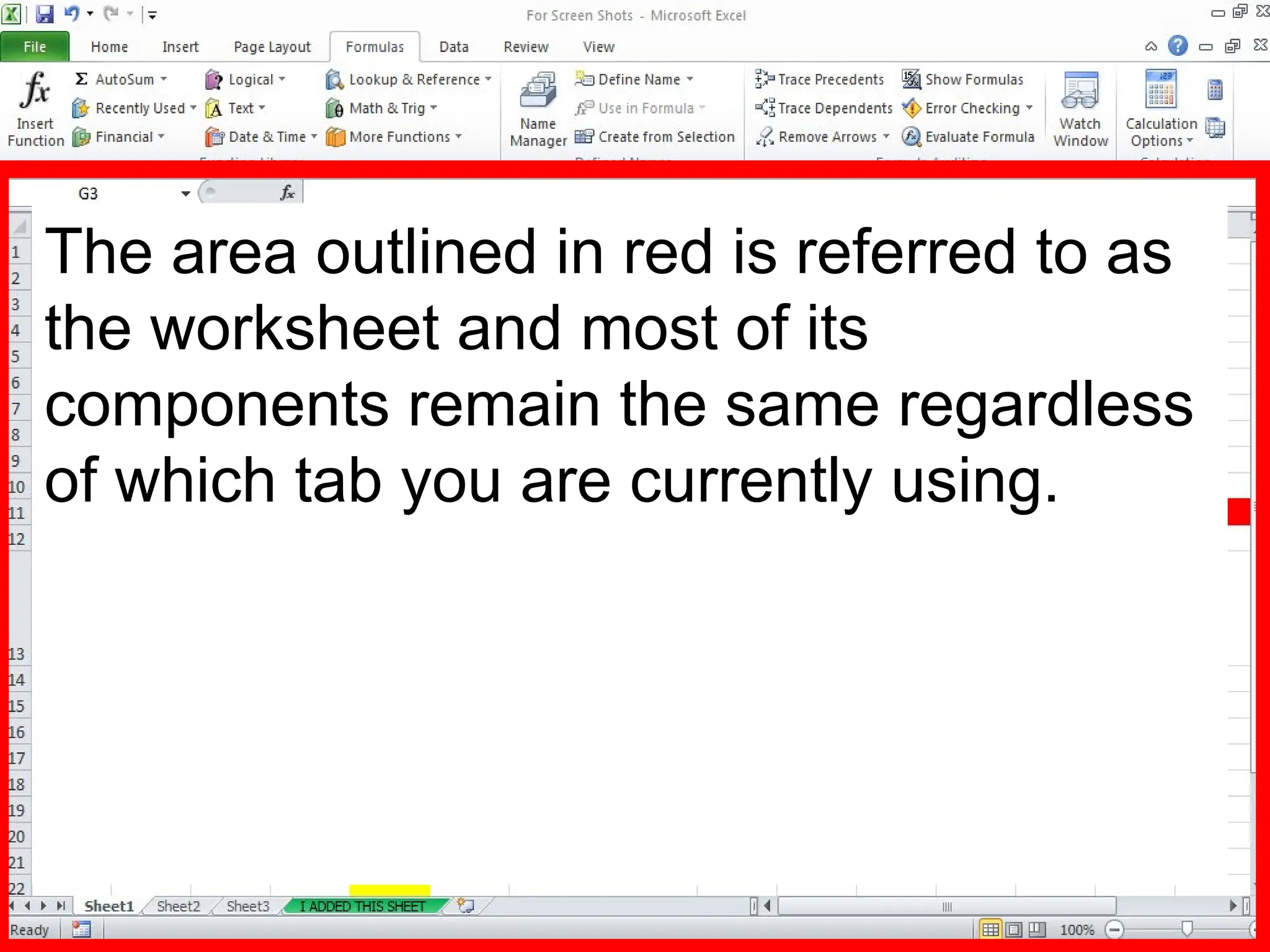The width and height of the screenshot is (1270, 952).
Task: Switch to the Data ribbon tab
Action: tap(453, 47)
